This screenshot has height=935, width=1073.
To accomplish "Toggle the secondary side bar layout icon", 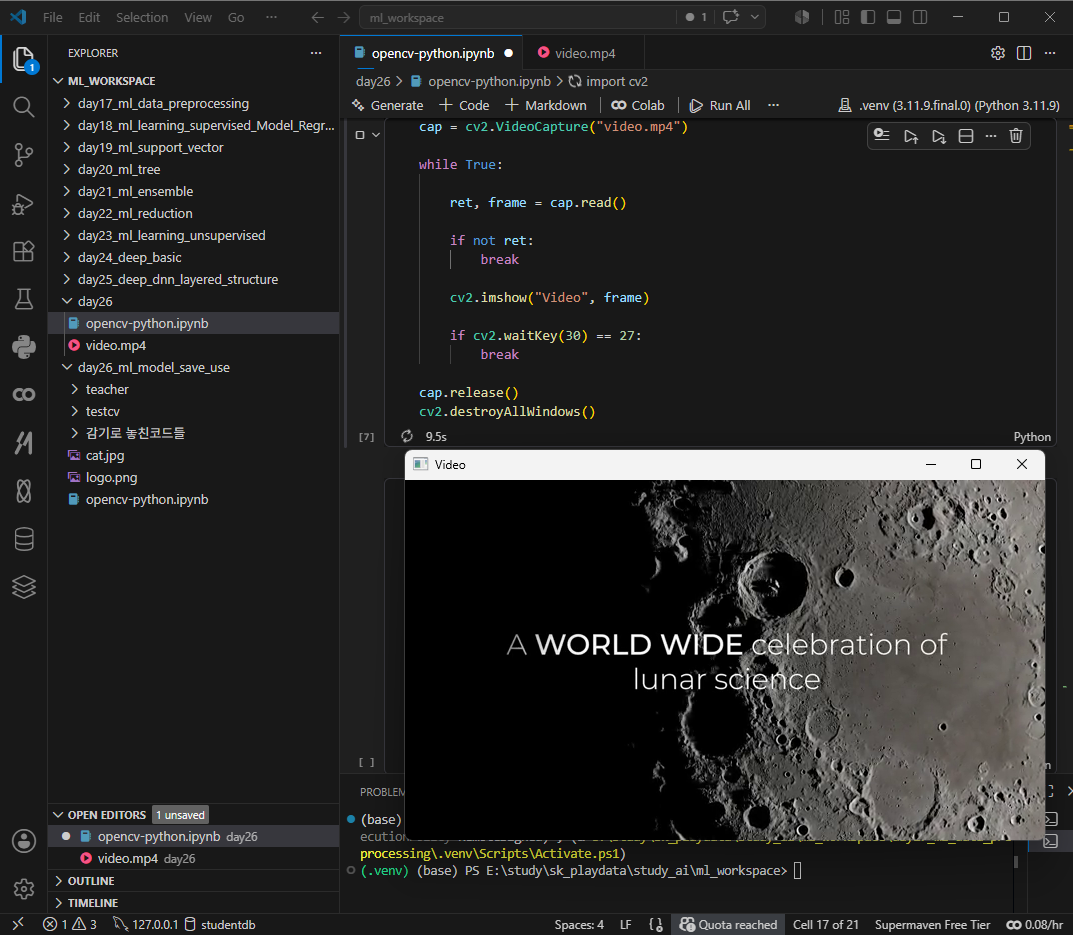I will (x=920, y=17).
